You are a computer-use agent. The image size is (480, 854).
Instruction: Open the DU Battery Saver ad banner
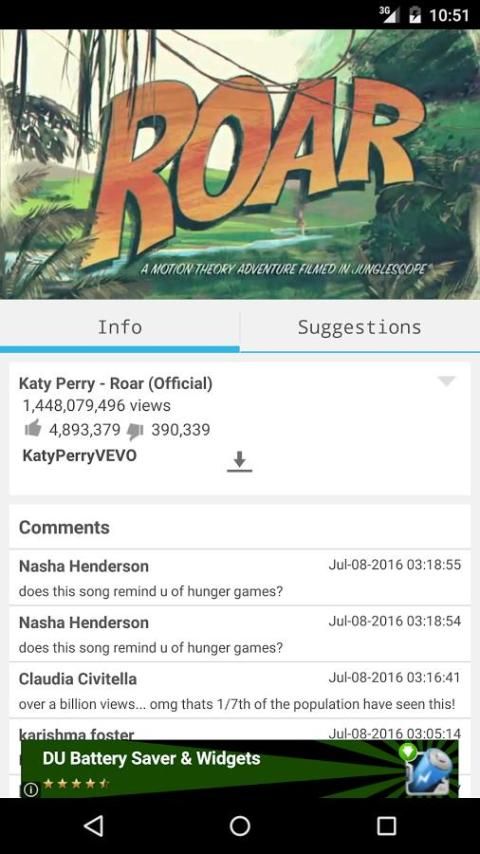240,769
